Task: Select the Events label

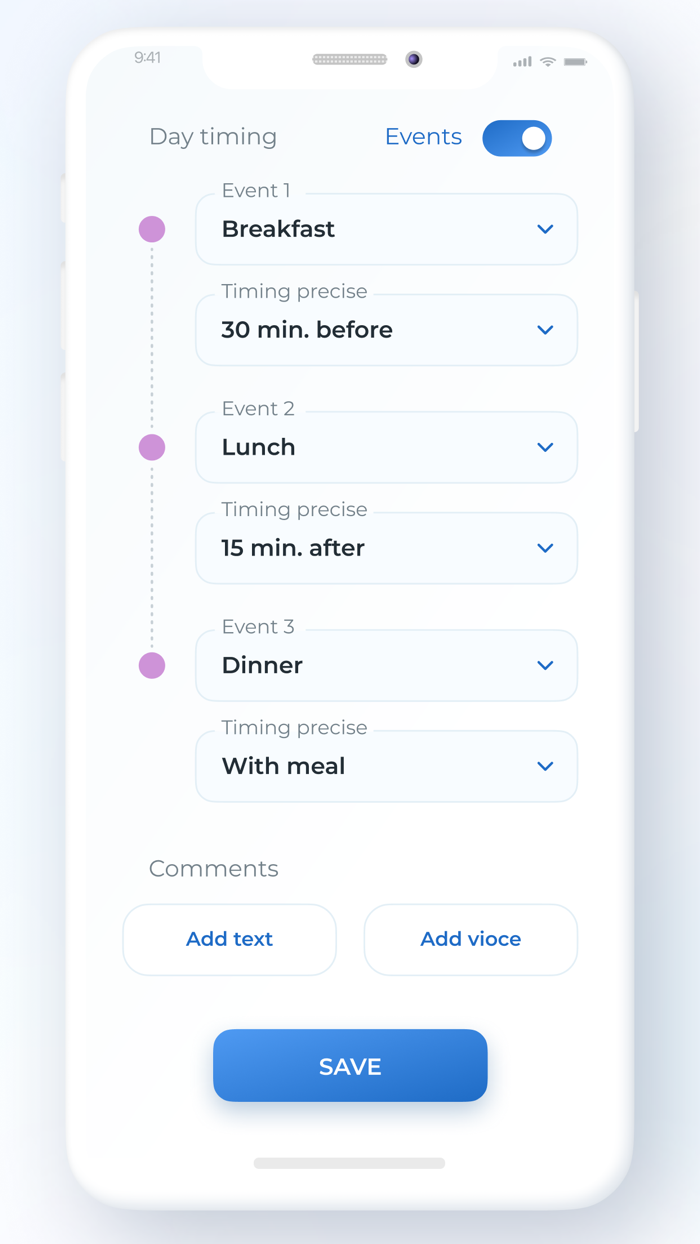Action: [423, 137]
